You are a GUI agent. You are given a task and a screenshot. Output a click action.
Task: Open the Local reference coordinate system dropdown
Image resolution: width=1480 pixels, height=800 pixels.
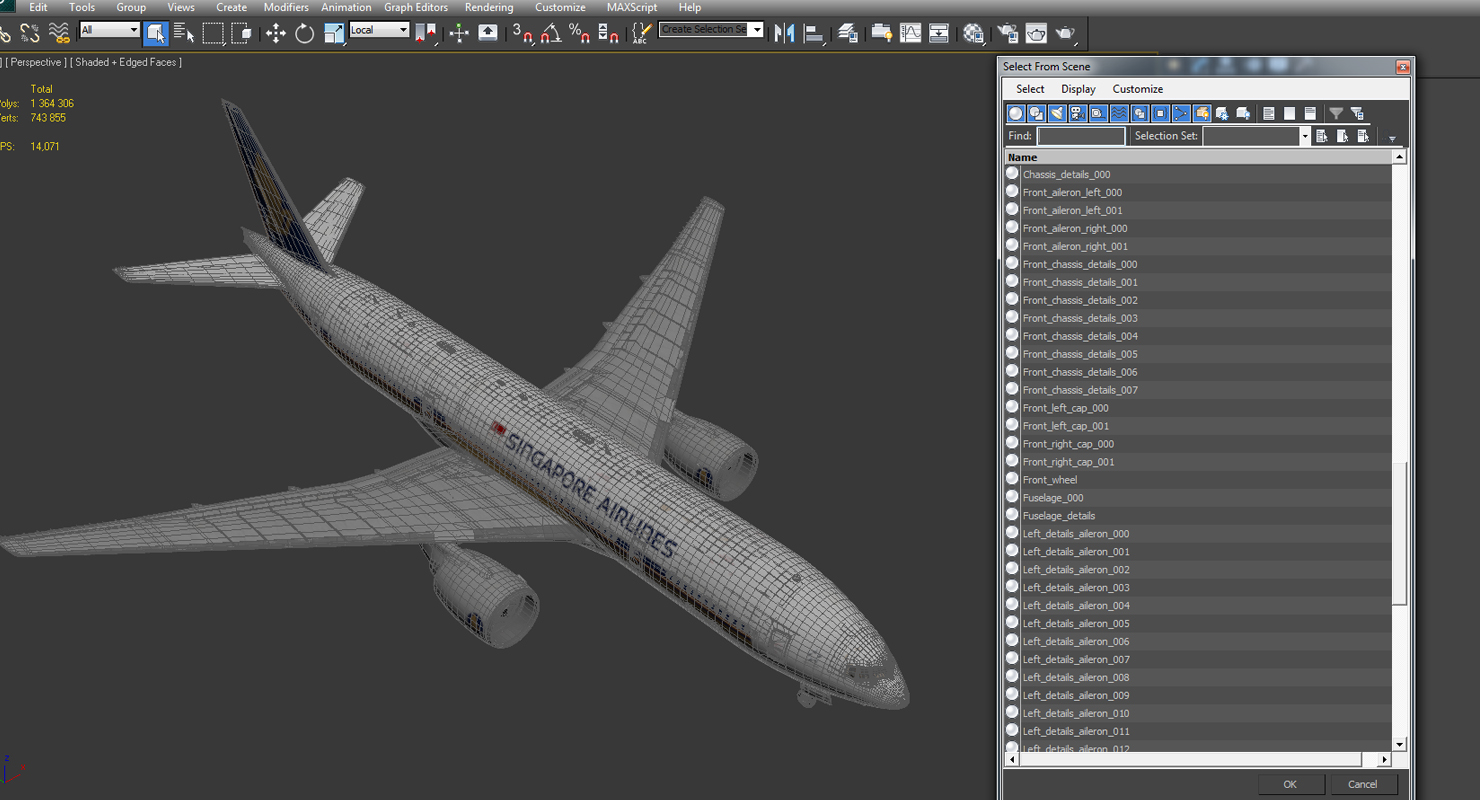tap(379, 30)
